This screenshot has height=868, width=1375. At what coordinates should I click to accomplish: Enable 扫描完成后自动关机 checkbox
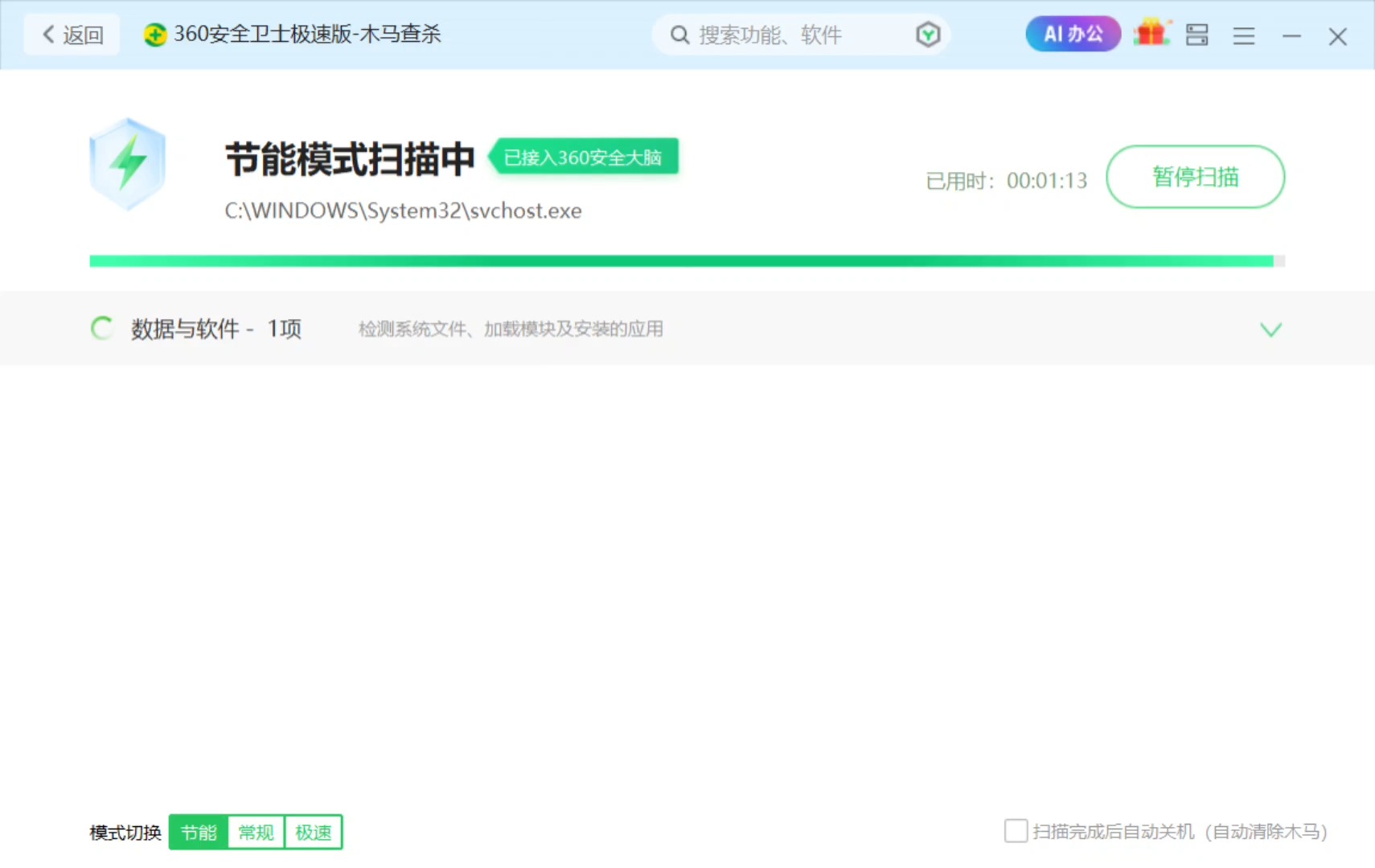click(x=1016, y=831)
